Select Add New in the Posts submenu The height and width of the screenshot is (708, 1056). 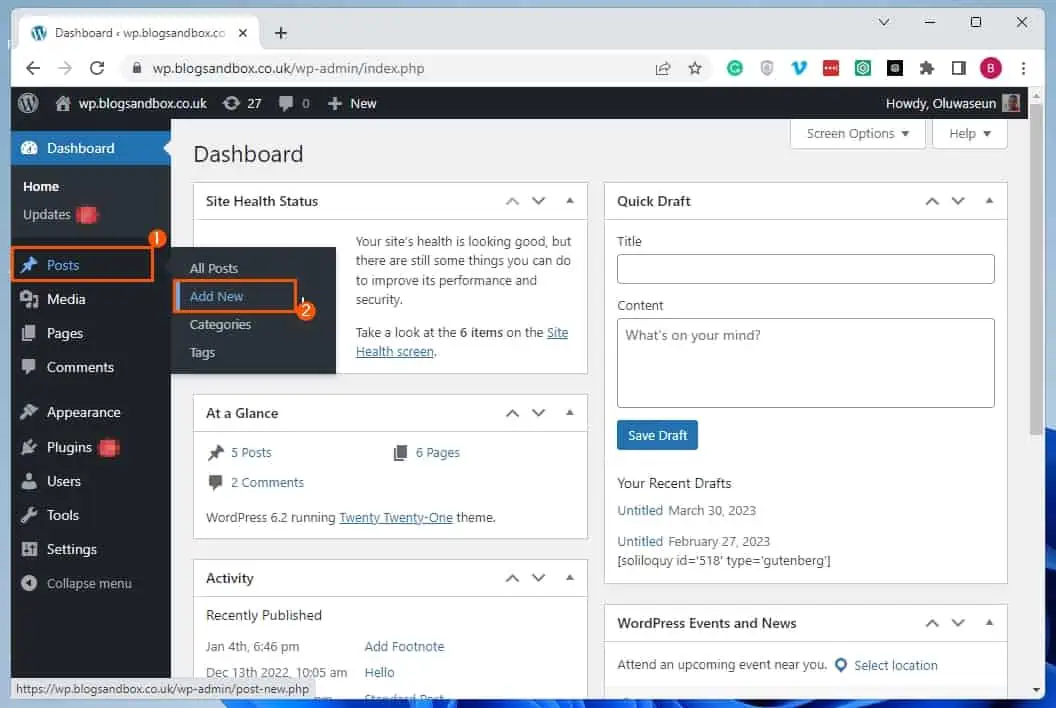pos(216,296)
